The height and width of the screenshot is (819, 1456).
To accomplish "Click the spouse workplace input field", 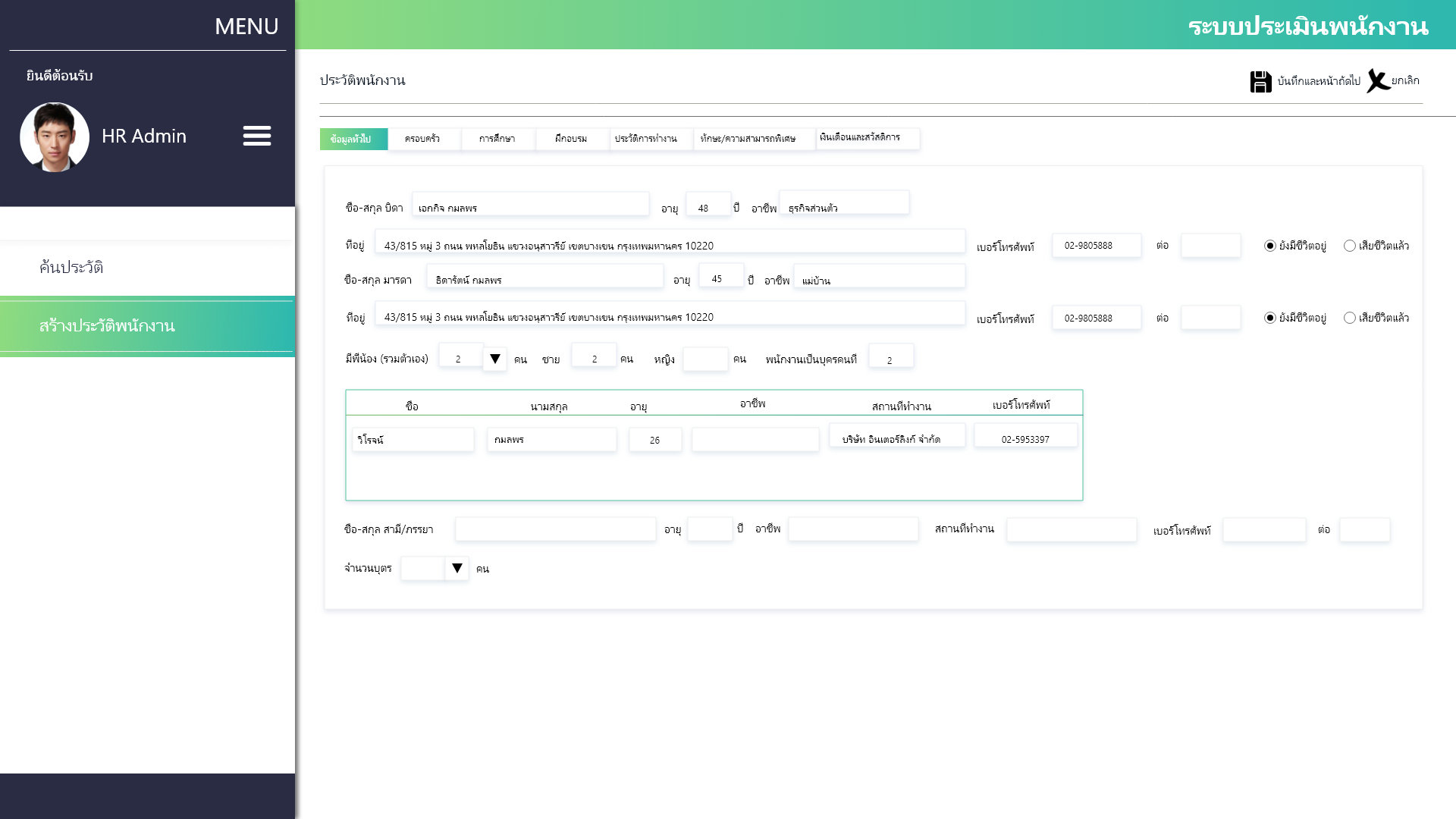I will tap(1072, 530).
